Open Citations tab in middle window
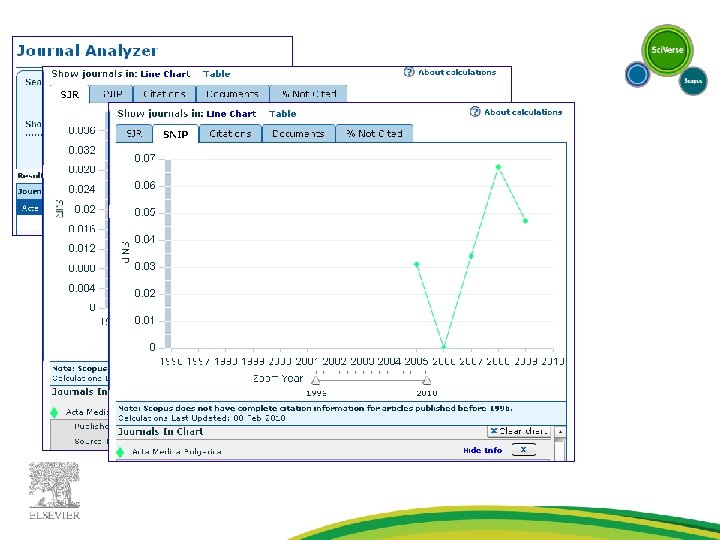720x540 pixels. (164, 94)
